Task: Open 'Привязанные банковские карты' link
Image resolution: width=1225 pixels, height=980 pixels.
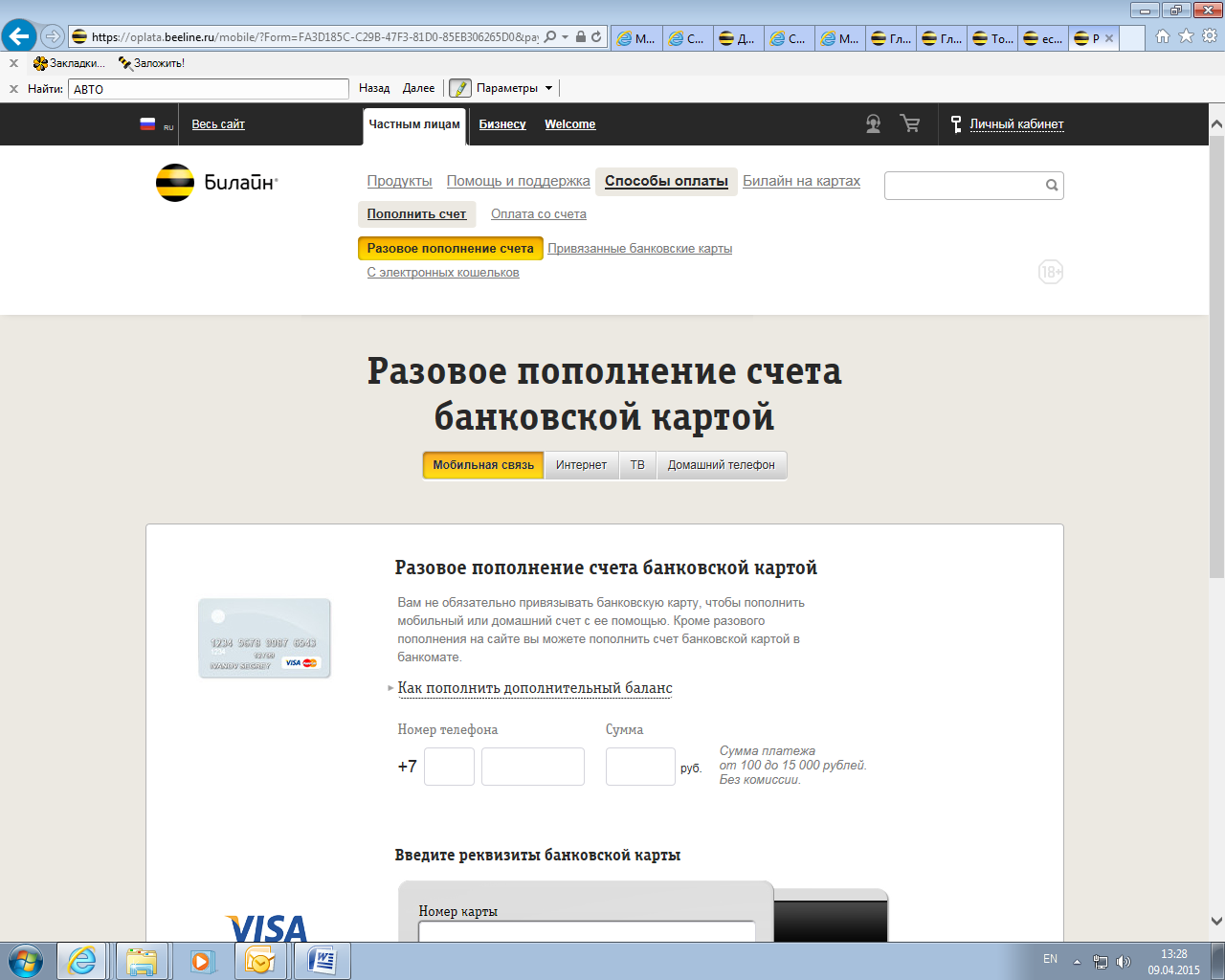Action: click(x=639, y=249)
